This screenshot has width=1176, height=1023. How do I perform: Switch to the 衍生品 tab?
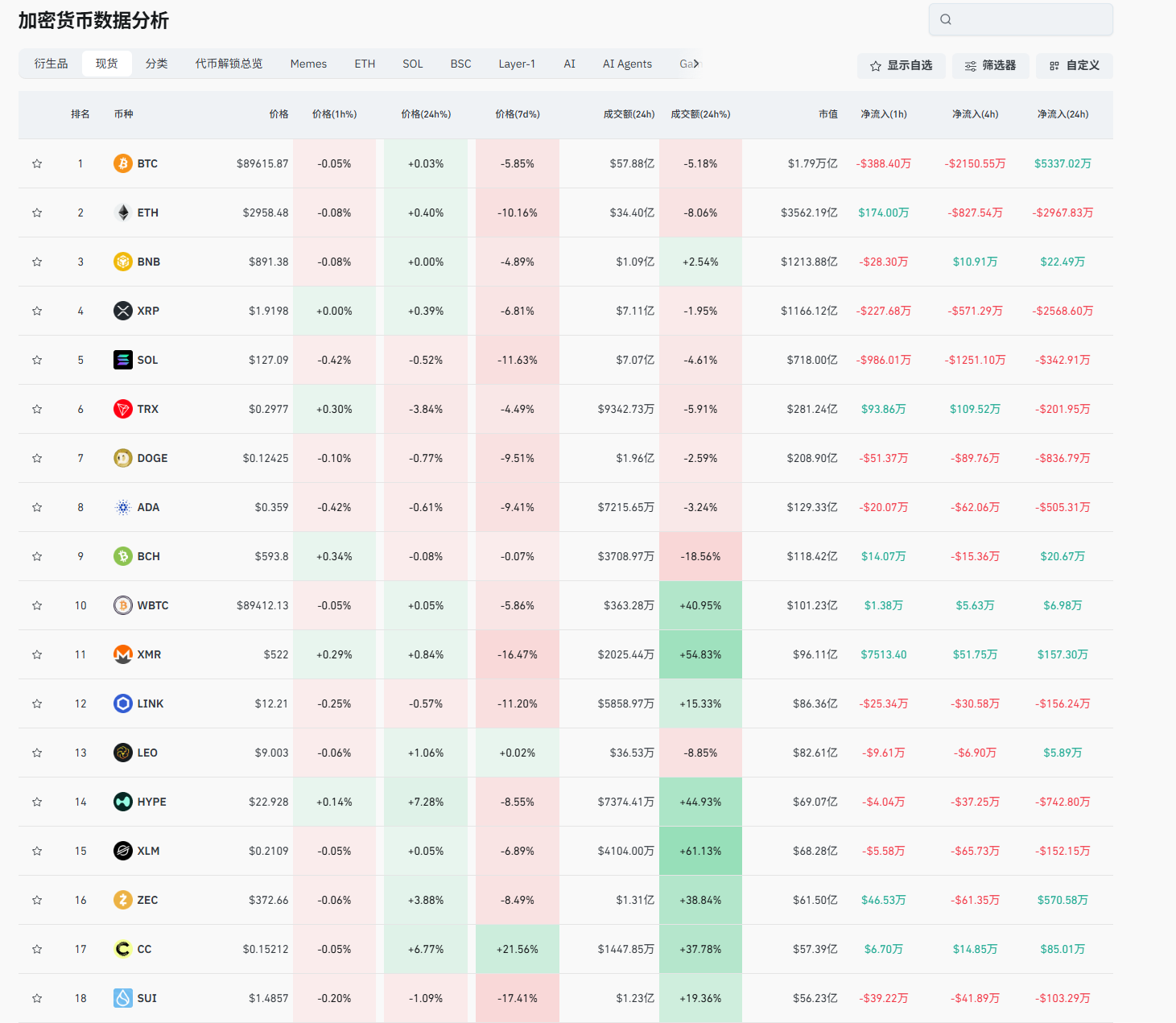(51, 64)
